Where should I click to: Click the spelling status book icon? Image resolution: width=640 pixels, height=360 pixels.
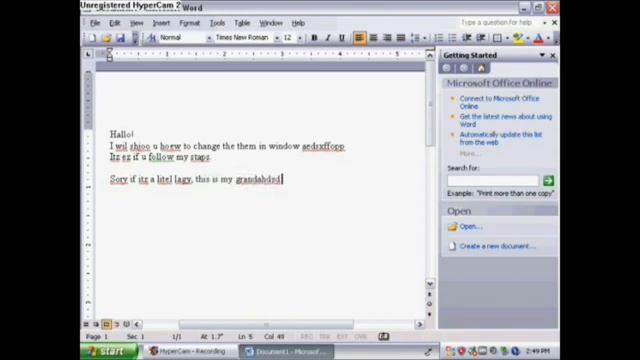pyautogui.click(x=383, y=336)
